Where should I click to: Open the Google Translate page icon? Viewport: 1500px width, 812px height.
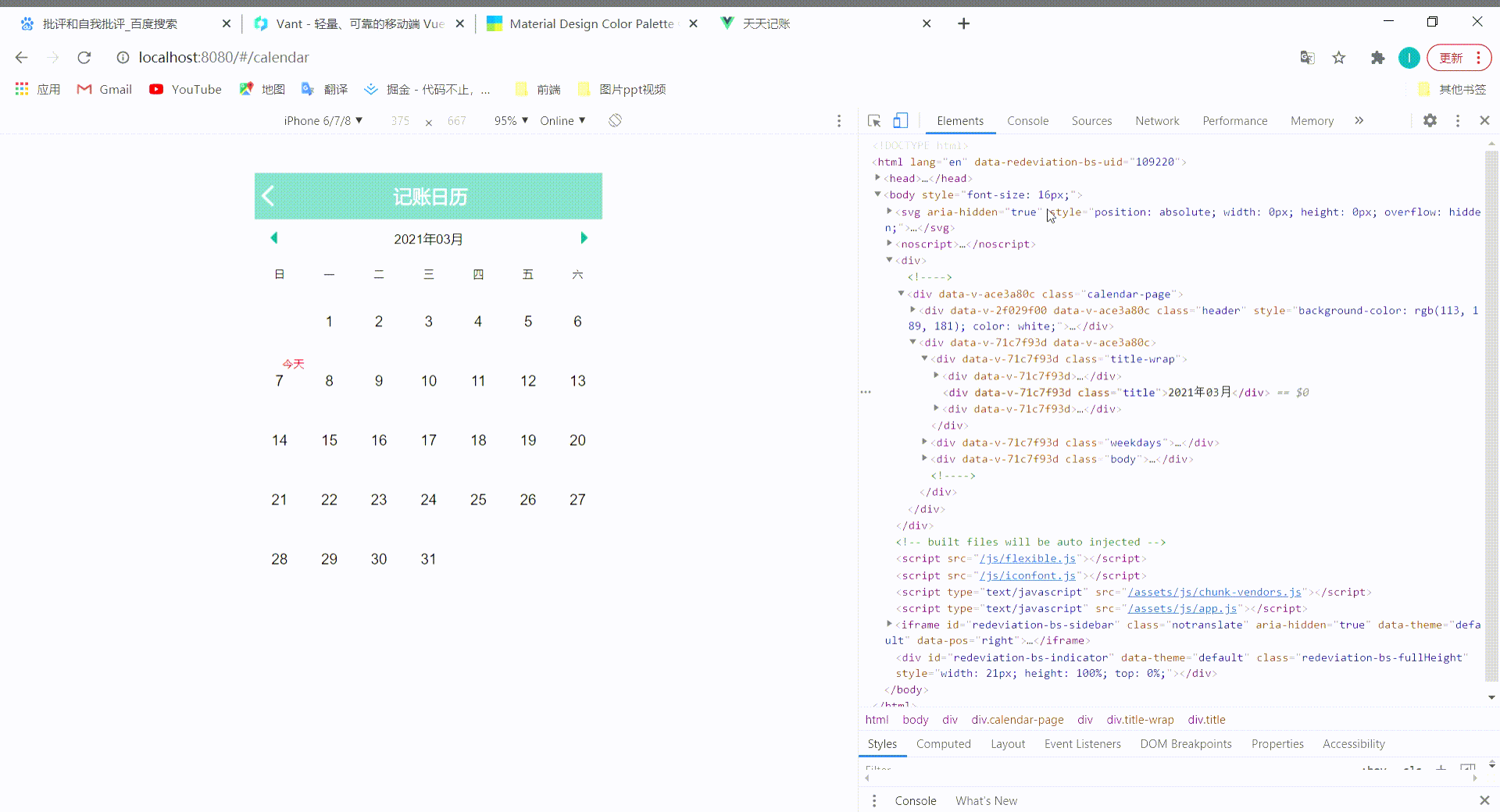1307,58
